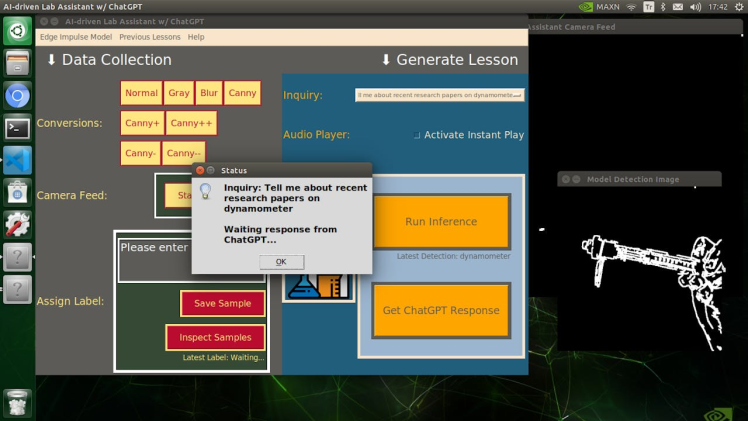Open the Trash icon in dock
The image size is (748, 421).
(x=17, y=402)
